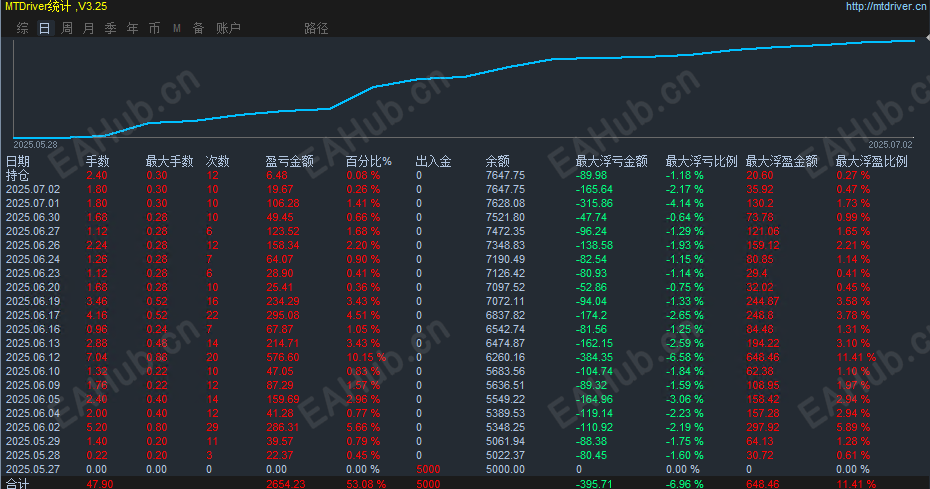This screenshot has height=489, width=930.
Task: Switch to the M tab
Action: pos(177,28)
